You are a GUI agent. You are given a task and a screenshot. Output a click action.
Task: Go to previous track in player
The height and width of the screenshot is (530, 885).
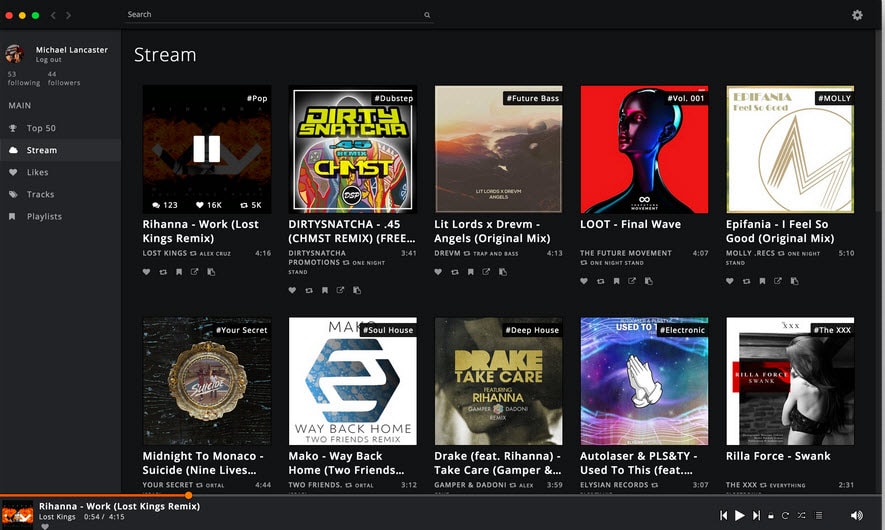tap(723, 516)
